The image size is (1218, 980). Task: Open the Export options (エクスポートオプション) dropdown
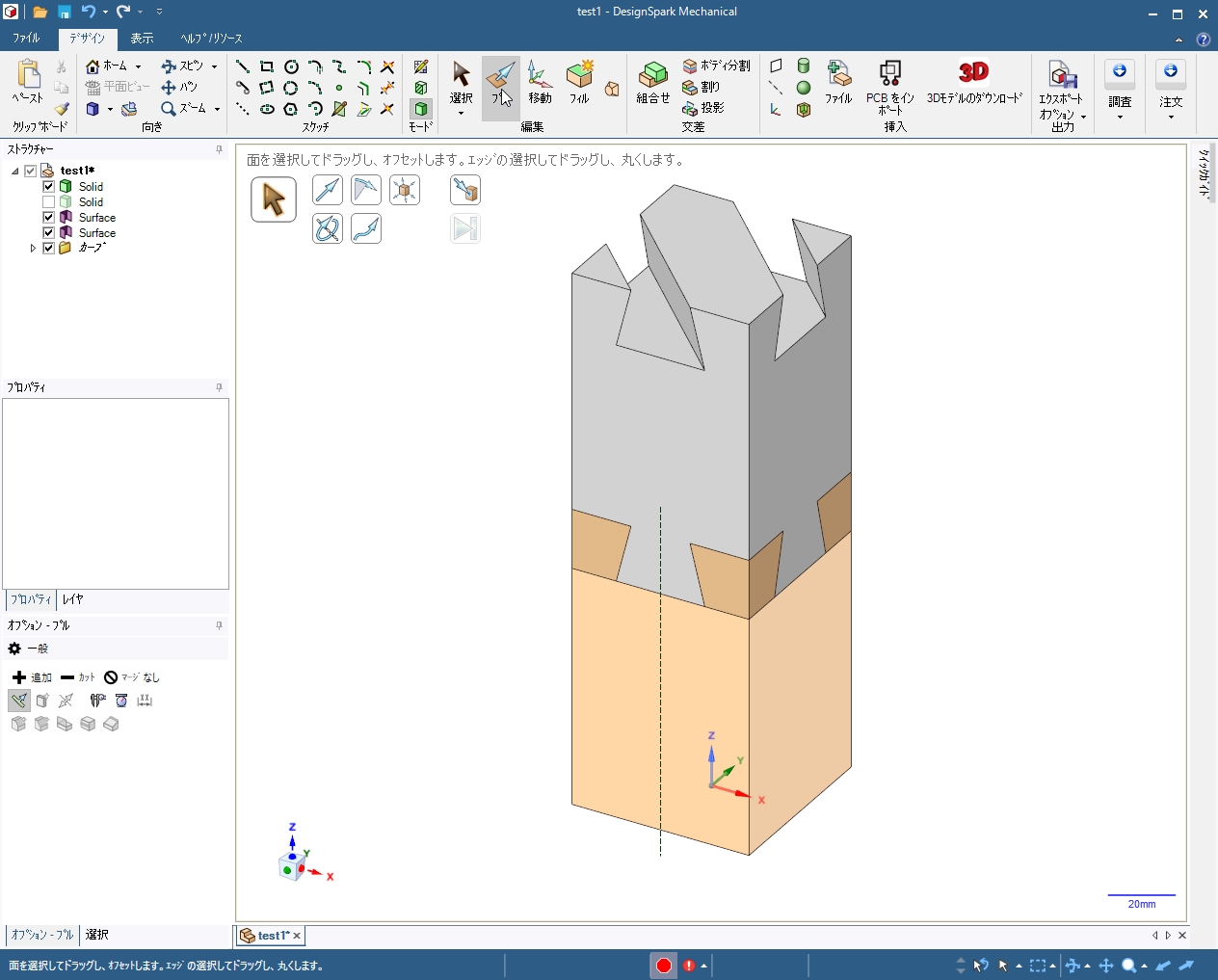1083,117
